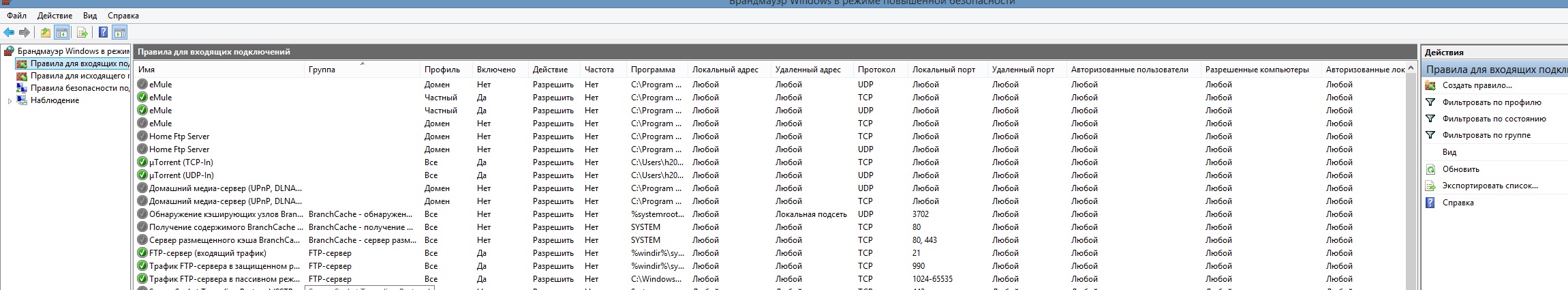Select the Наблюдение tree item
This screenshot has width=1568, height=290.
coord(55,100)
